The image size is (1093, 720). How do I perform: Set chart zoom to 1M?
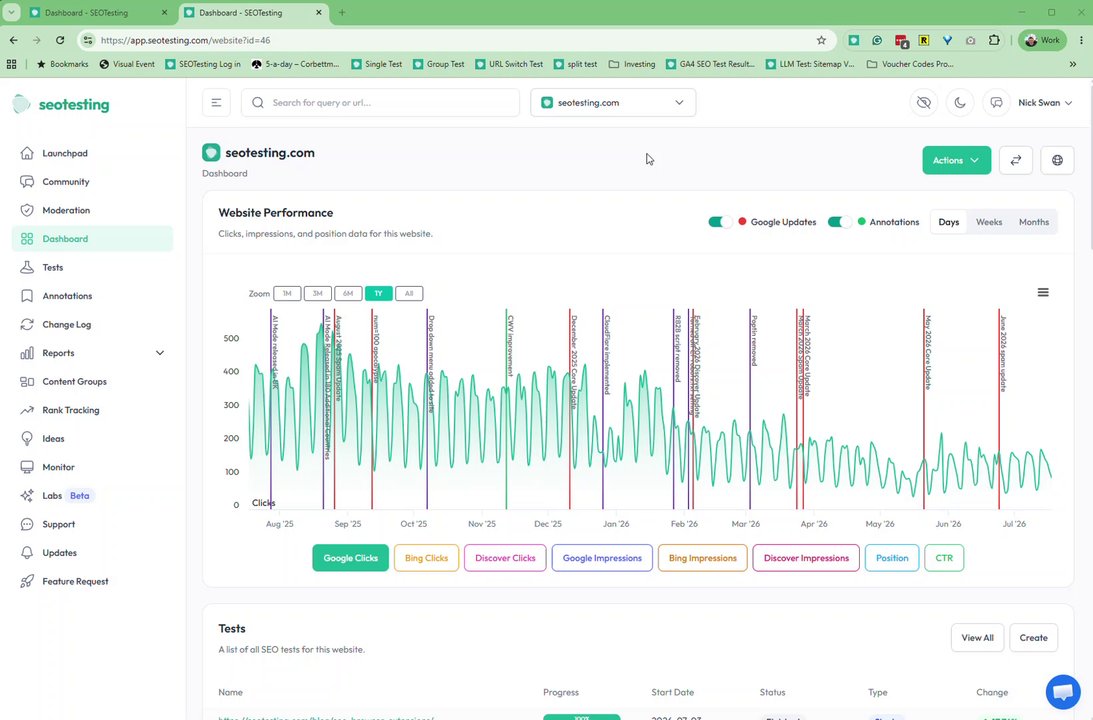tap(287, 293)
